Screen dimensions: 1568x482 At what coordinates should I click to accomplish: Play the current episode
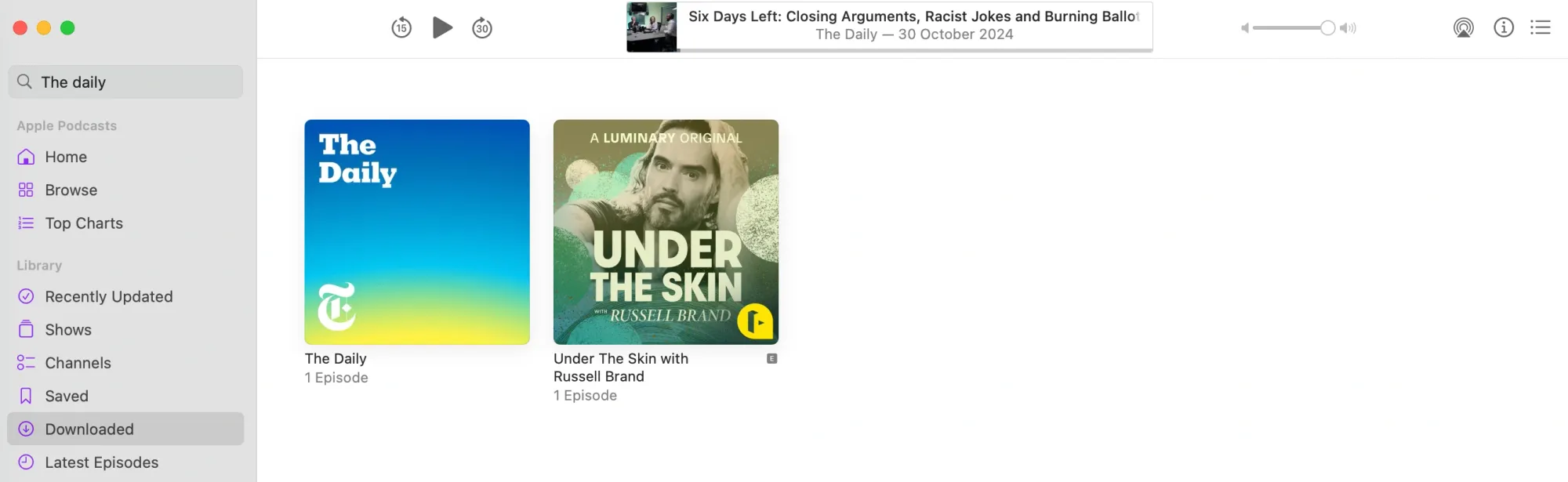click(442, 27)
